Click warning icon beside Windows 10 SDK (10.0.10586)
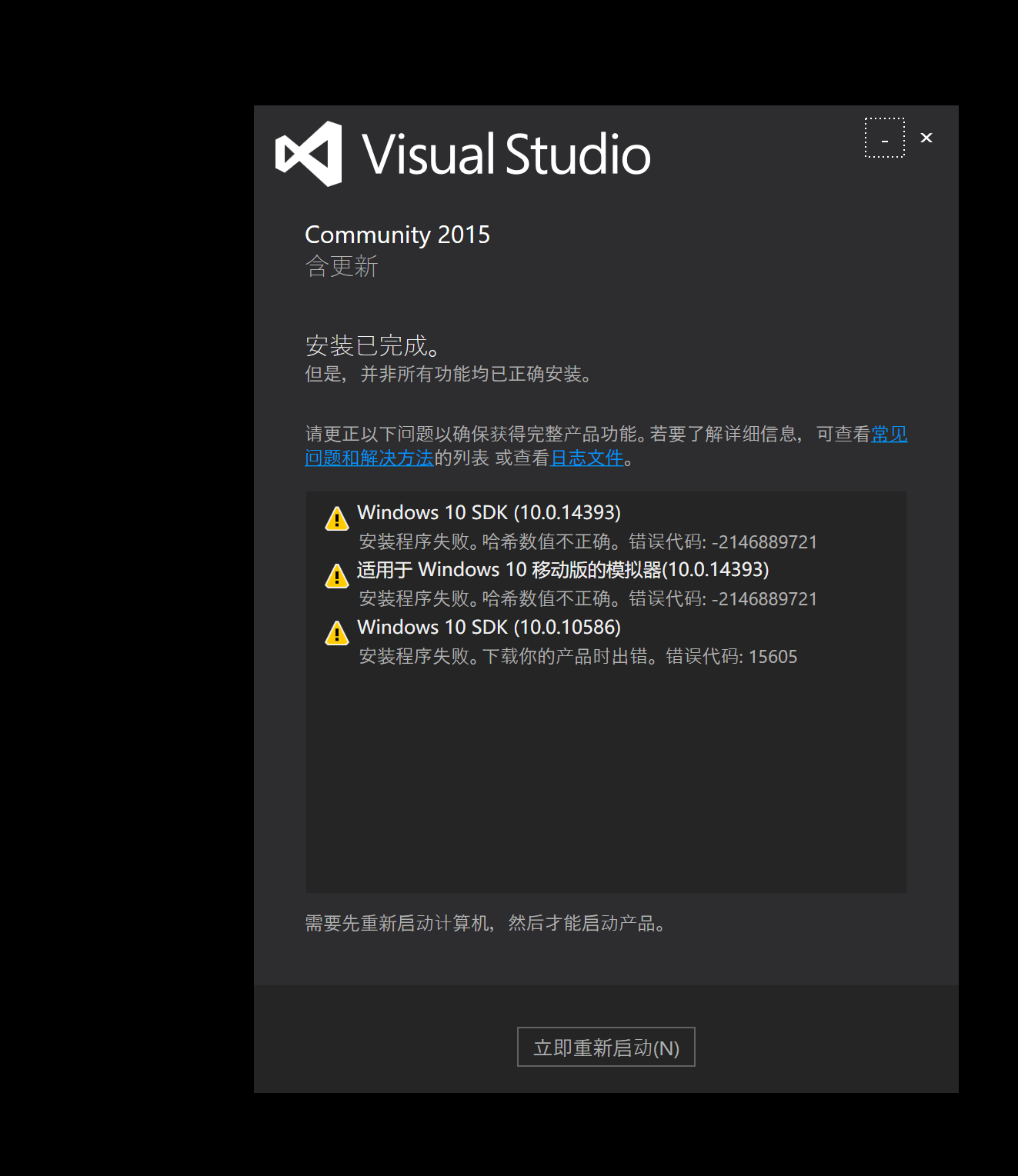Image resolution: width=1018 pixels, height=1176 pixels. coord(336,633)
